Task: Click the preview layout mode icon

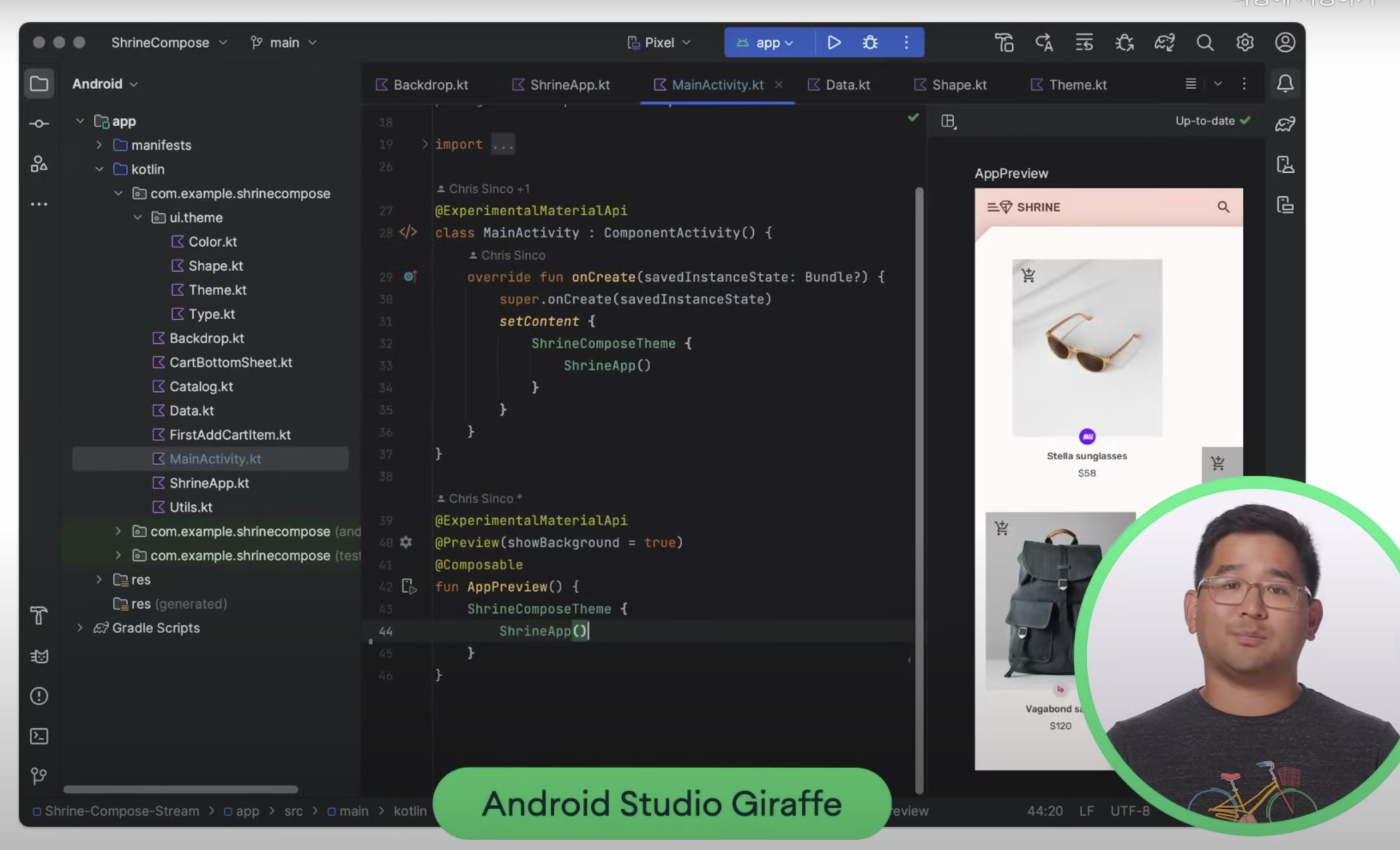Action: [x=948, y=121]
